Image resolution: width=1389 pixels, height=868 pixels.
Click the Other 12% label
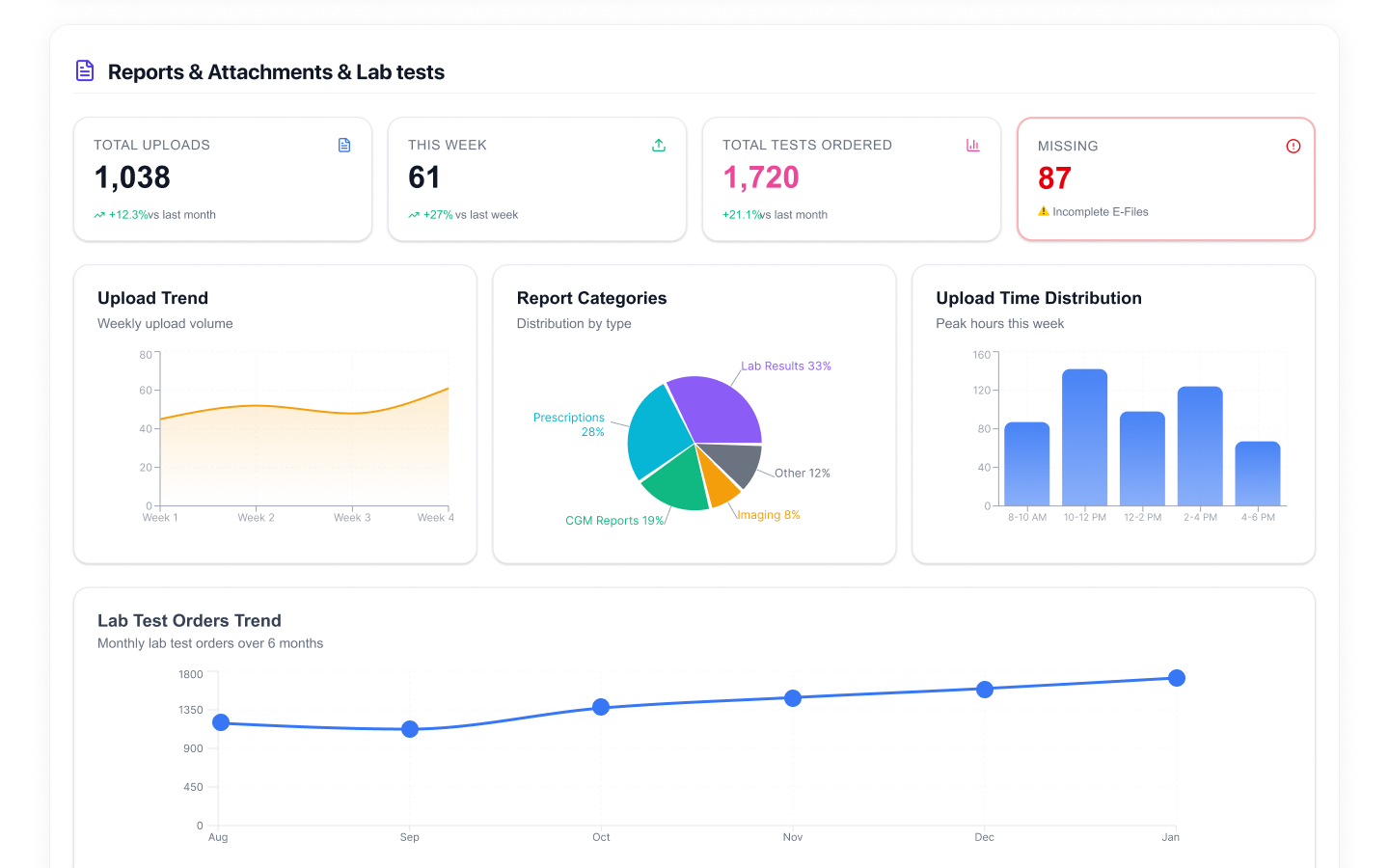pyautogui.click(x=803, y=474)
